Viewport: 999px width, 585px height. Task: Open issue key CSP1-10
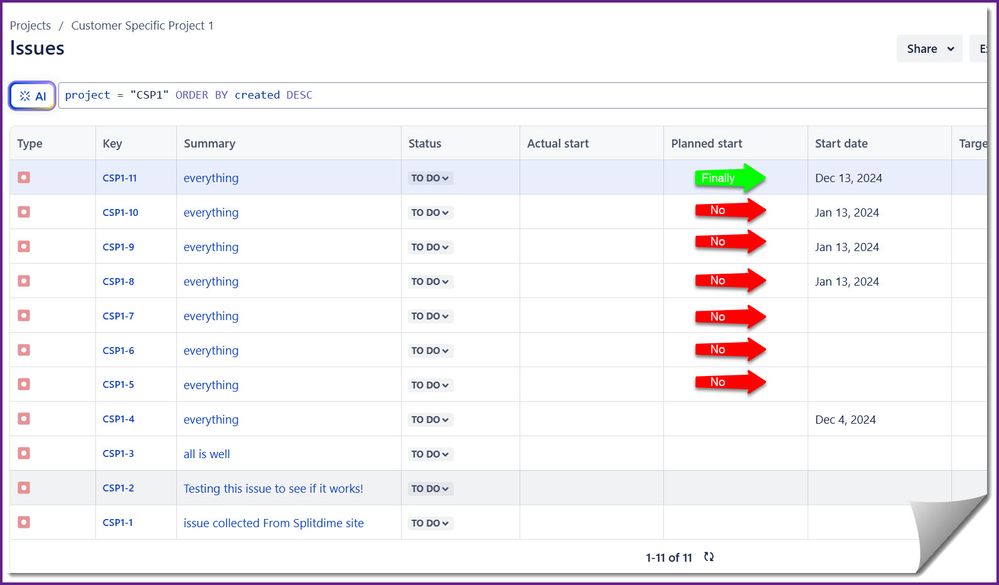[120, 213]
